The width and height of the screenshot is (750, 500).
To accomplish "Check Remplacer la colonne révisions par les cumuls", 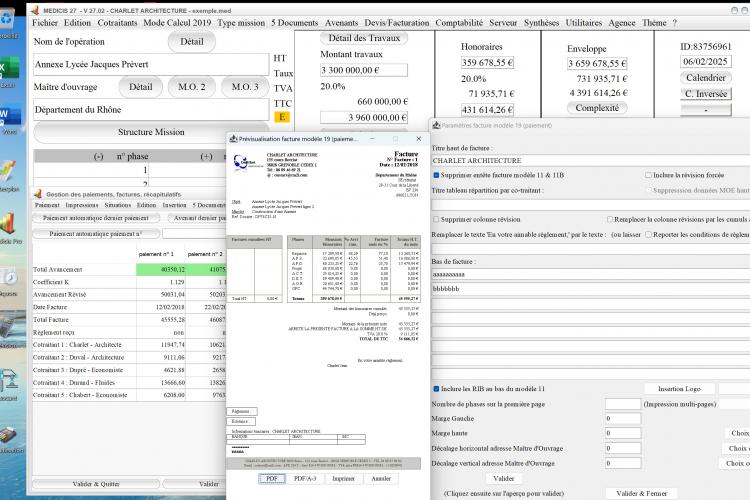I will click(609, 219).
